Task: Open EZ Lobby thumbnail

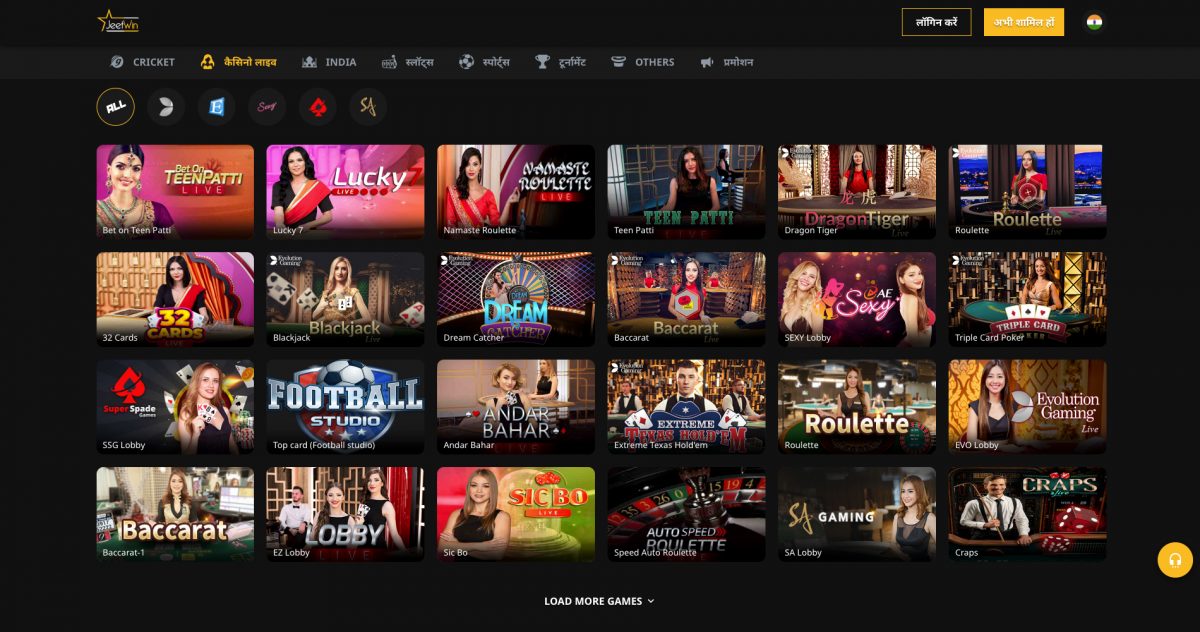Action: point(345,514)
